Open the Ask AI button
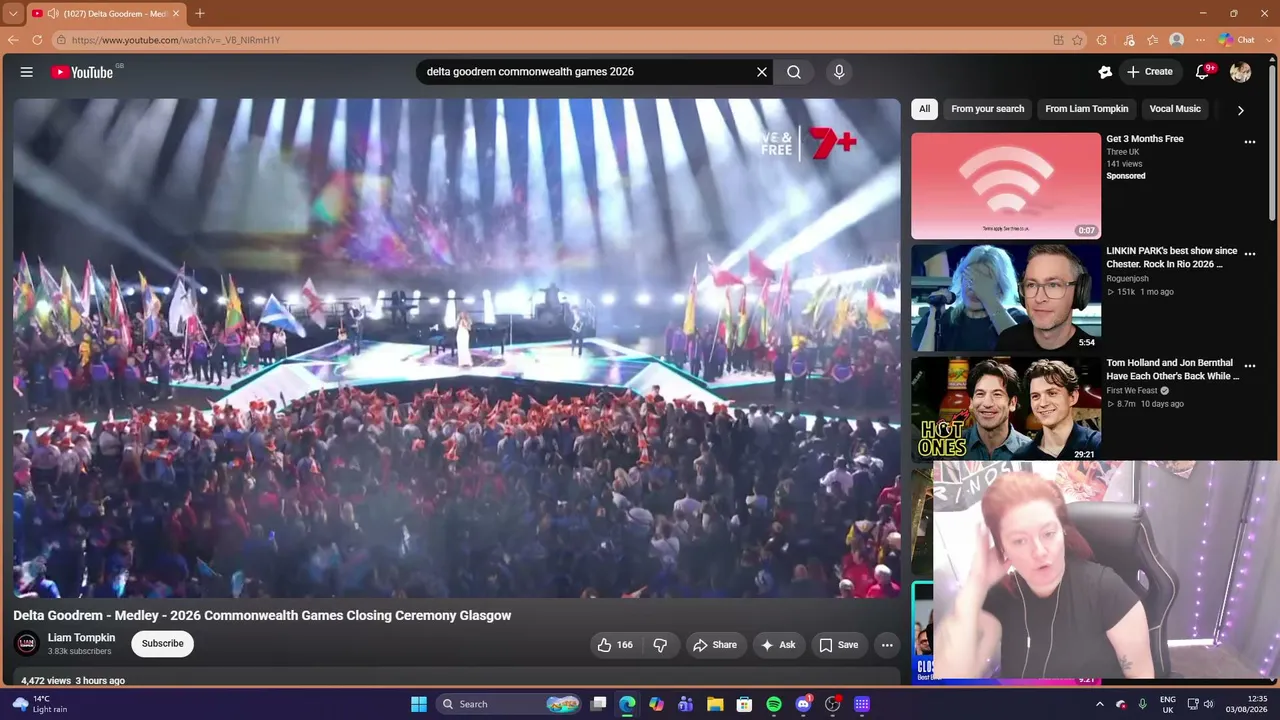Viewport: 1280px width, 720px height. pyautogui.click(x=778, y=645)
